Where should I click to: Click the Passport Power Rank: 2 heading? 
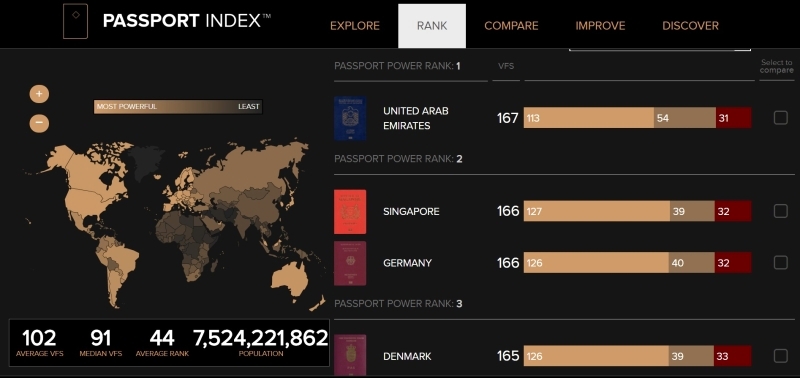(398, 159)
